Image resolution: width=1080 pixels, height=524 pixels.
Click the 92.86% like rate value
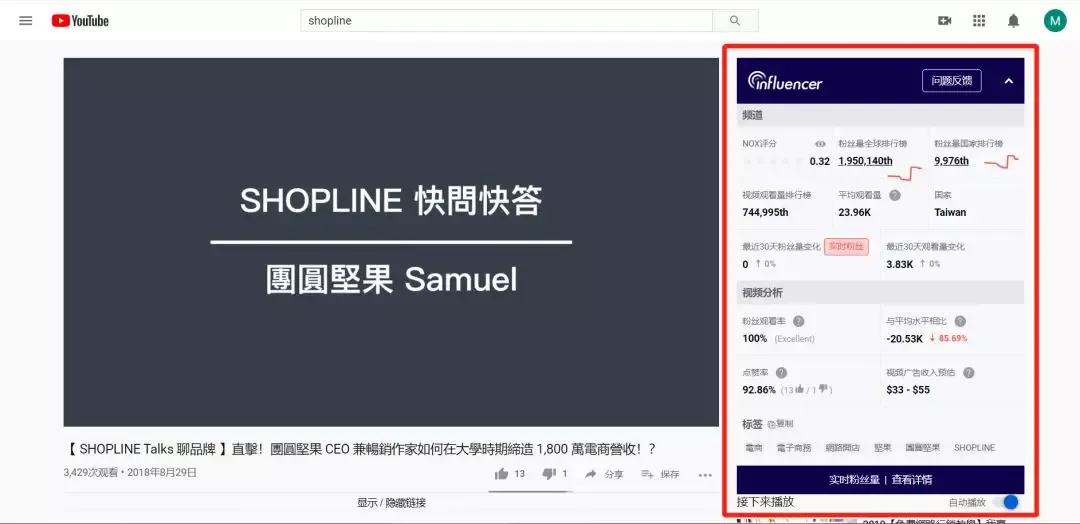[x=759, y=390]
